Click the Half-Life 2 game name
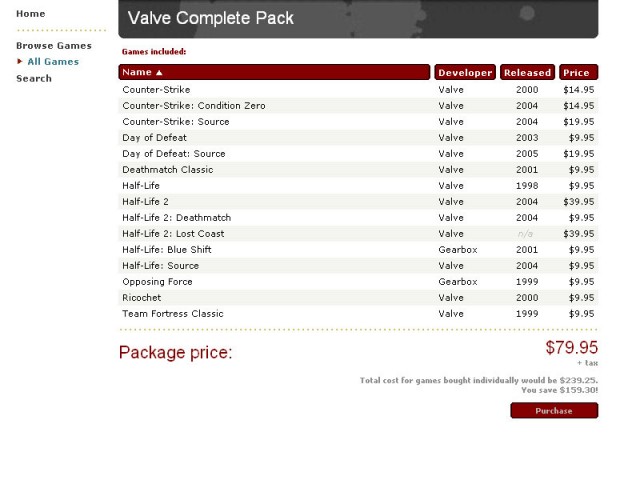 tap(145, 202)
